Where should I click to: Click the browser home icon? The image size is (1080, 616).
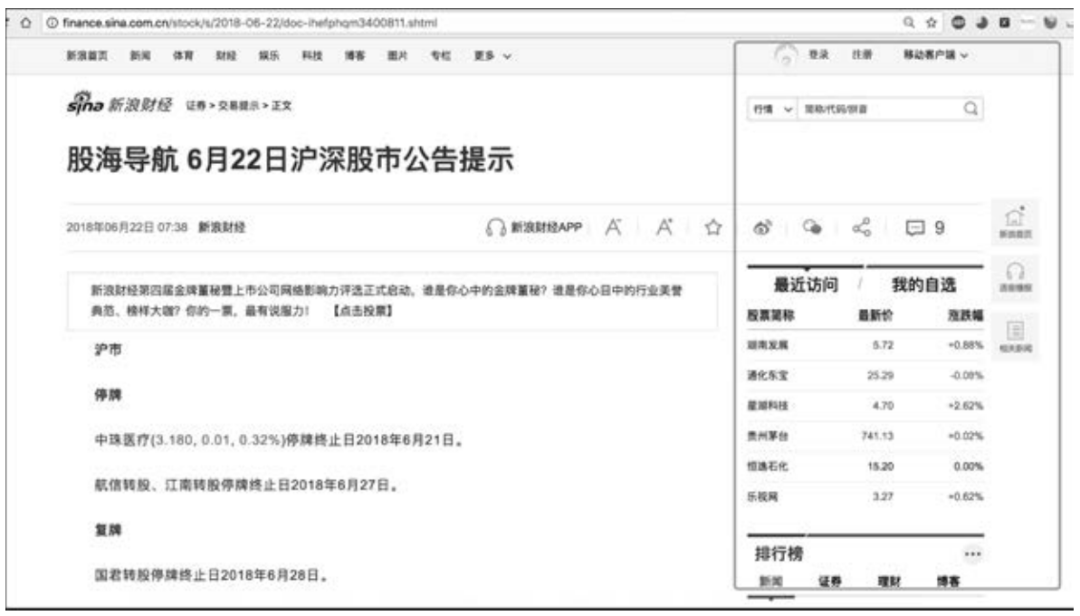coord(25,23)
